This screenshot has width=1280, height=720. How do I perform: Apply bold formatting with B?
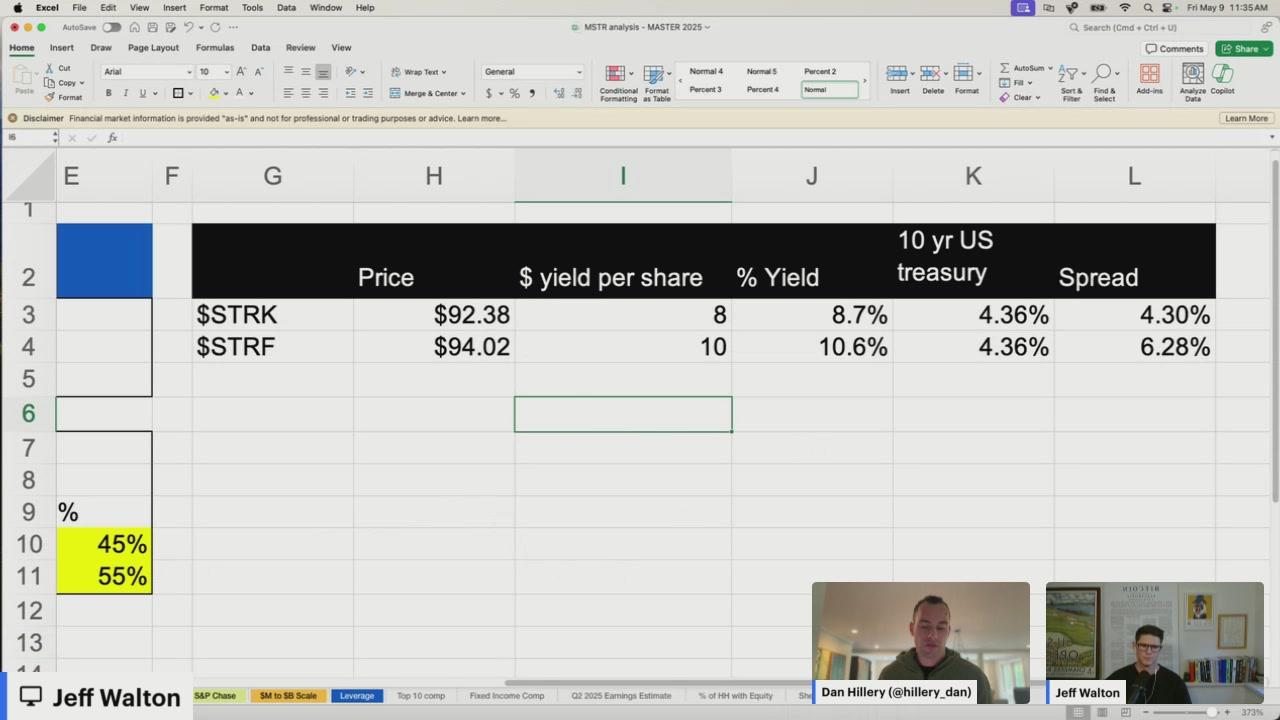pyautogui.click(x=108, y=93)
